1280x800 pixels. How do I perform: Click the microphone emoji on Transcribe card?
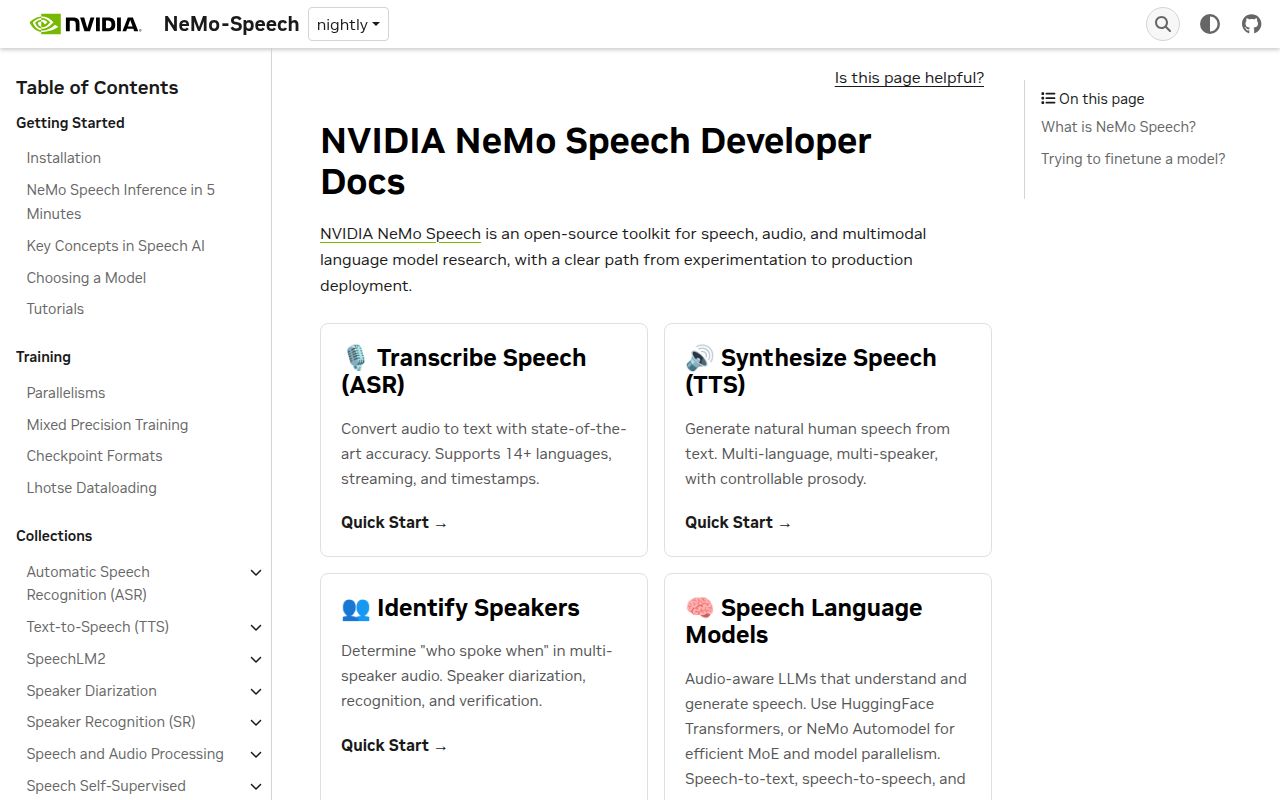(x=355, y=358)
